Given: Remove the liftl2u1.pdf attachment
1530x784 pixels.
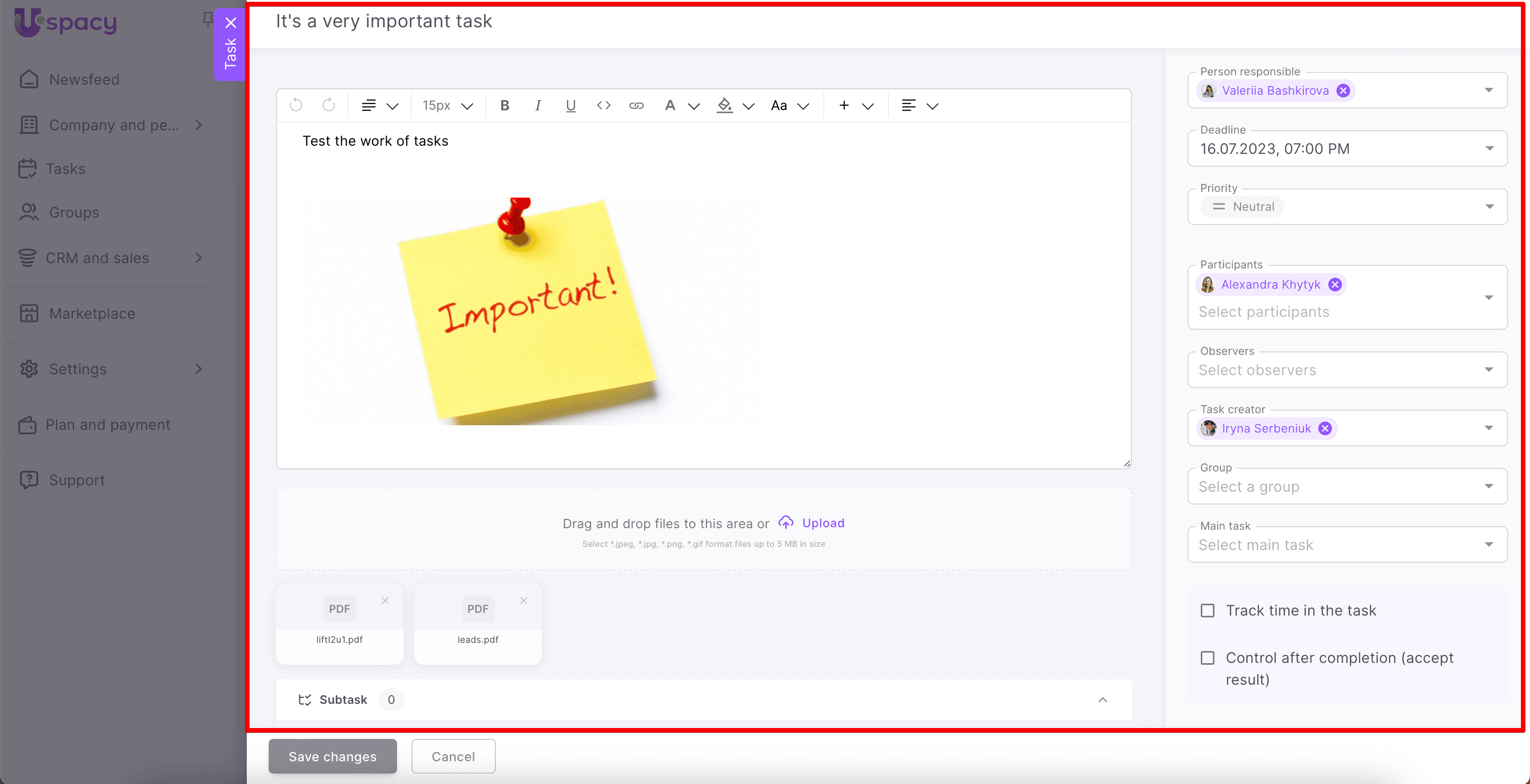Looking at the screenshot, I should tap(385, 601).
